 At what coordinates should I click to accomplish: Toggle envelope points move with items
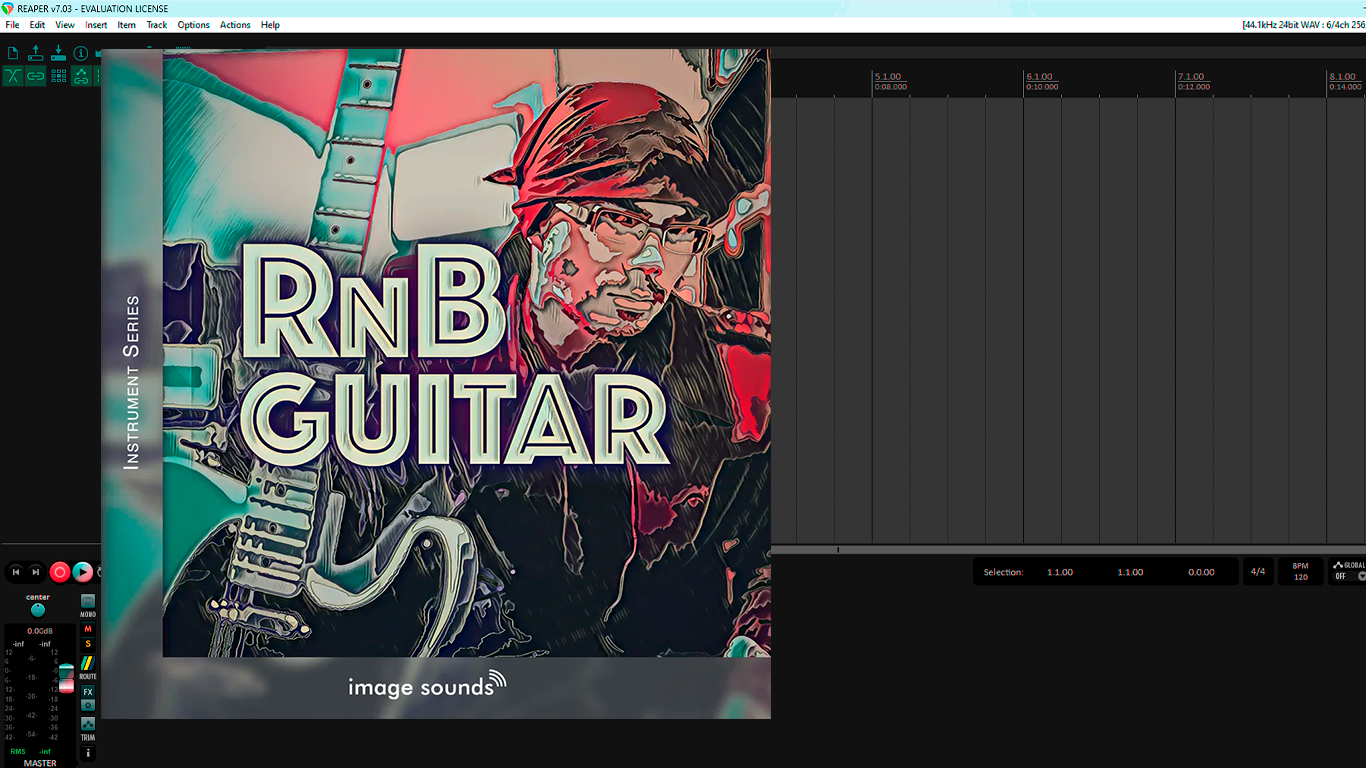click(81, 76)
